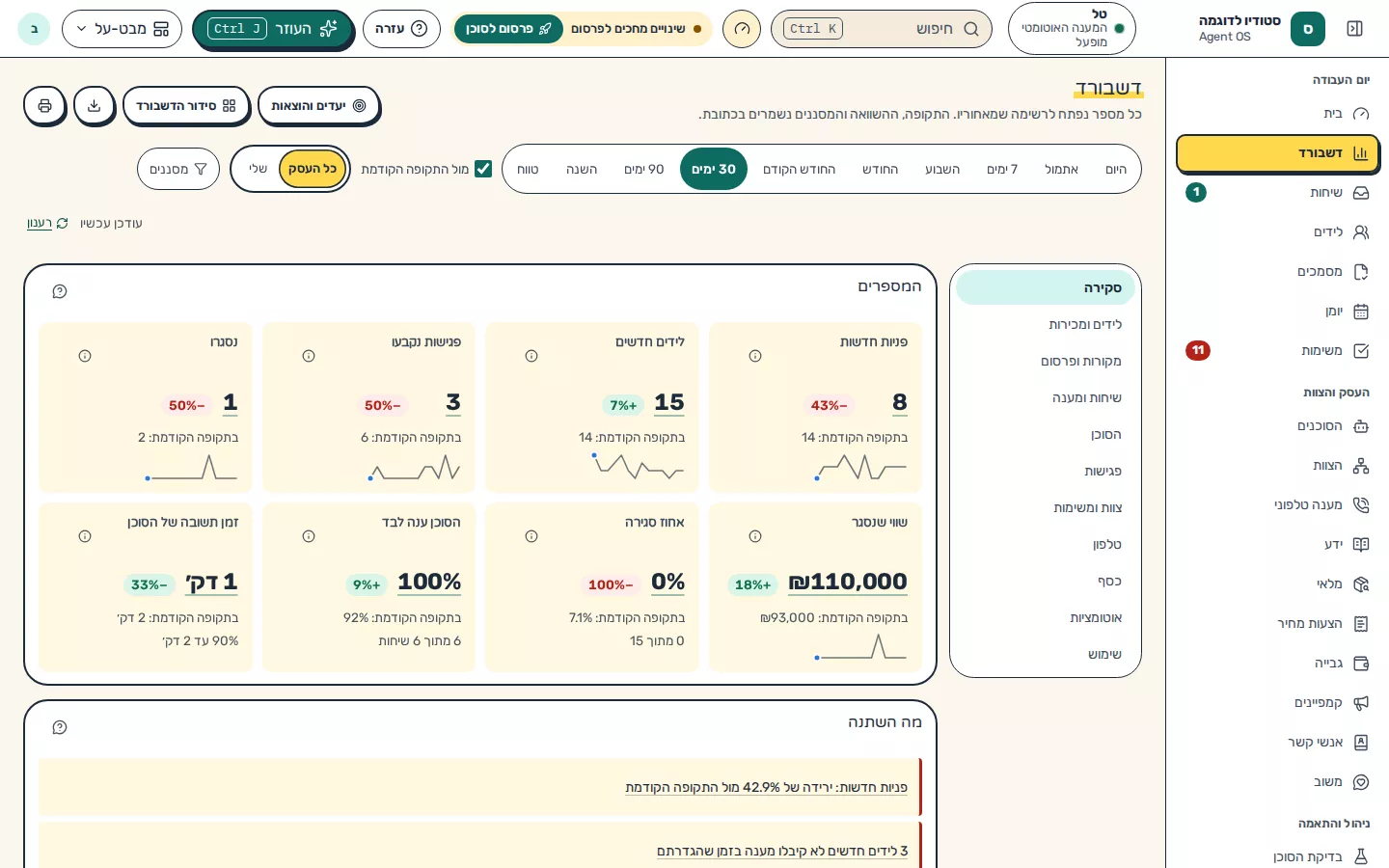The width and height of the screenshot is (1389, 868).
Task: Open info icon on פניות חדשות card
Action: coord(755,356)
